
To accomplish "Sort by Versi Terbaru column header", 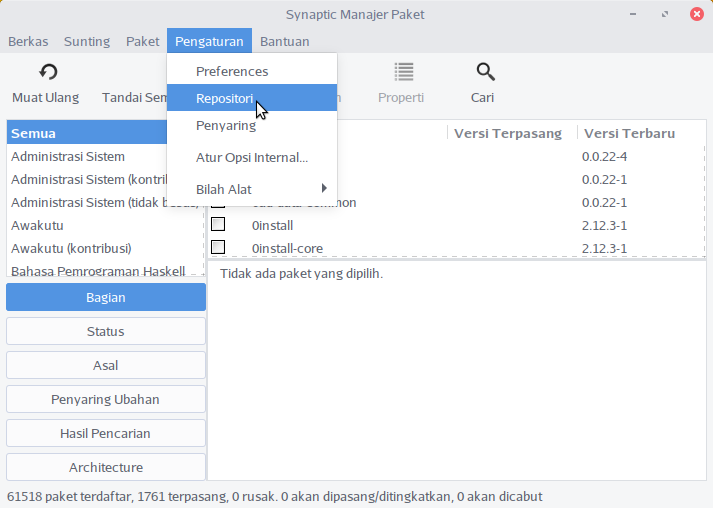I will click(630, 134).
